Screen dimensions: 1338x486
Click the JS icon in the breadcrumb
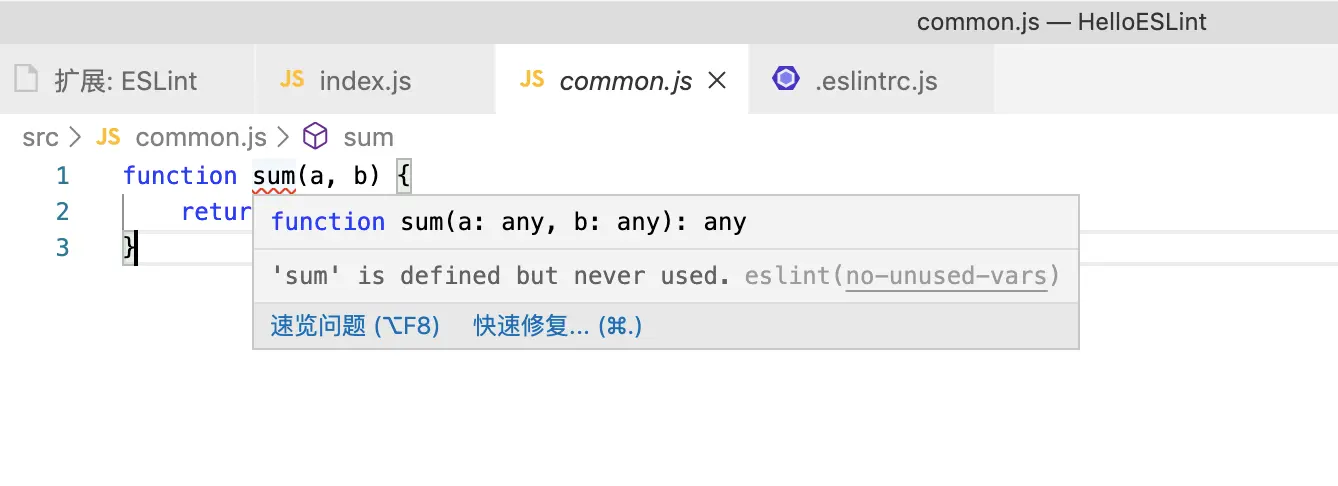(x=108, y=137)
